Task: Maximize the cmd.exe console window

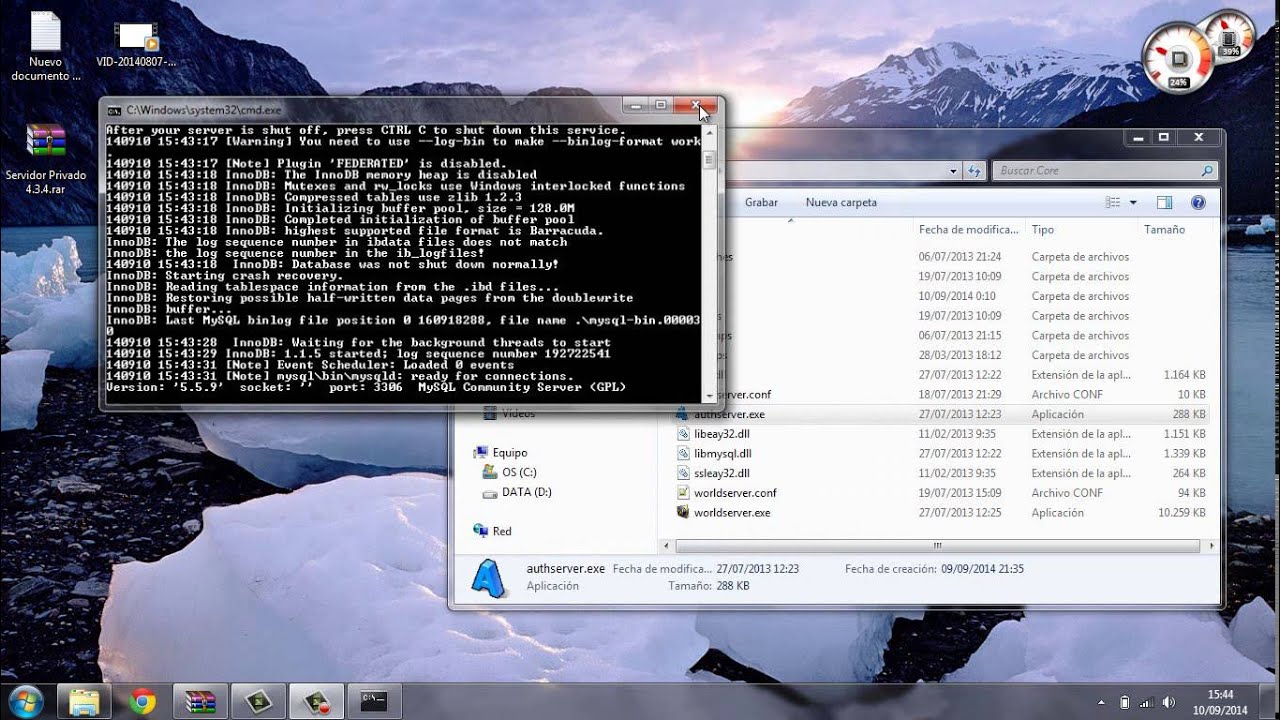Action: (x=660, y=105)
